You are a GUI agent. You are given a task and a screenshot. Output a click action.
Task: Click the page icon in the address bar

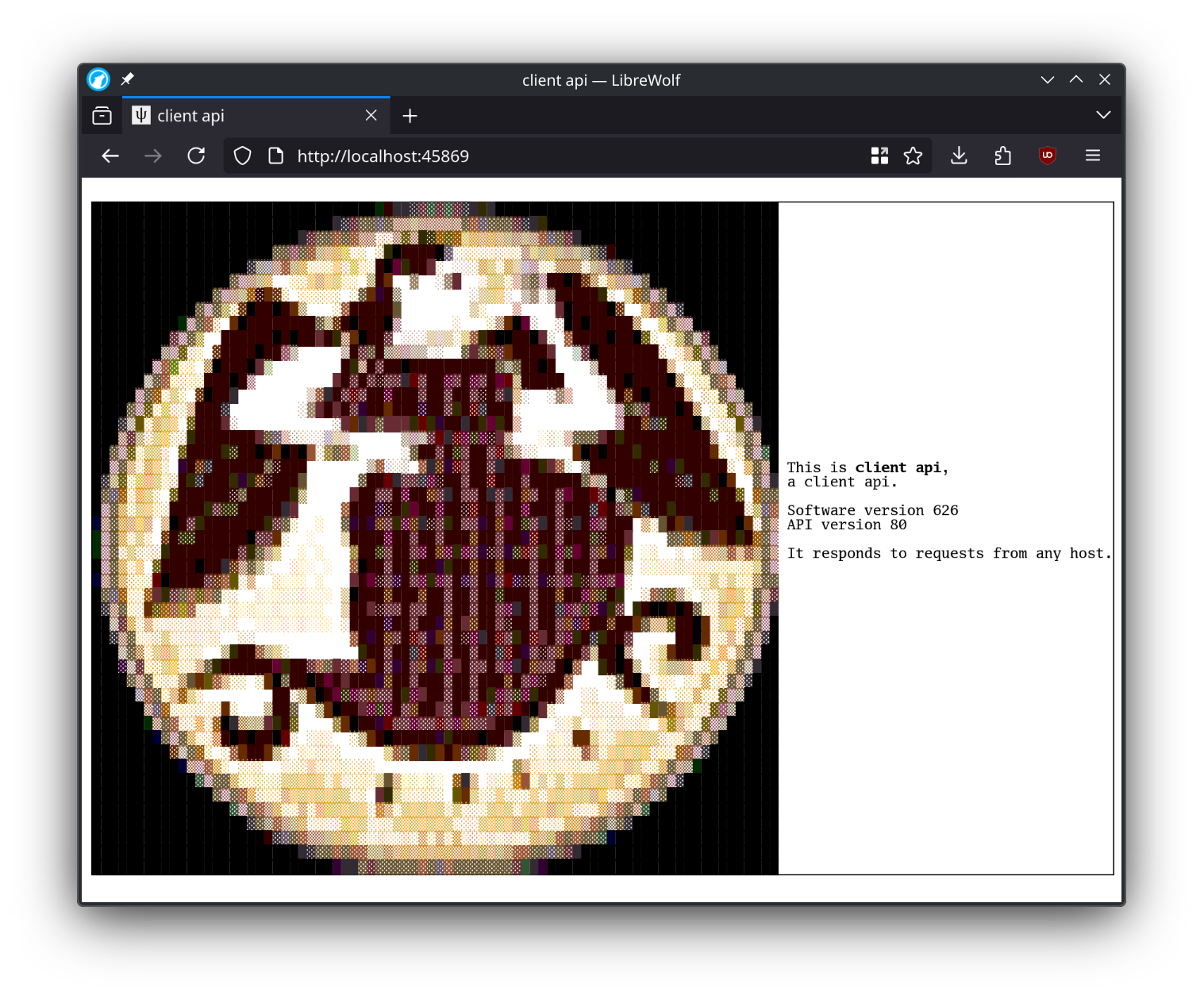[x=275, y=156]
